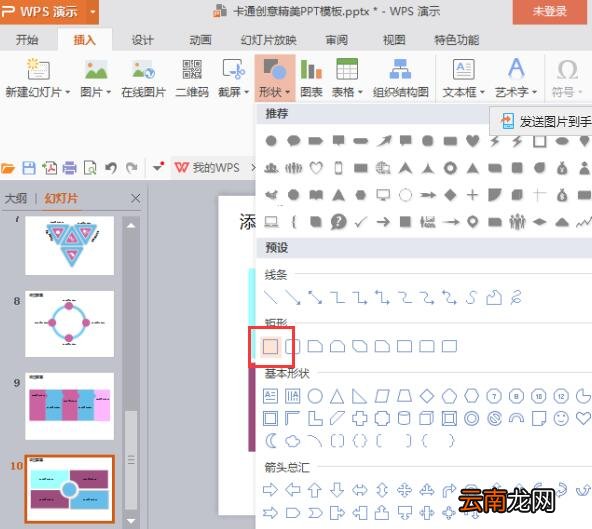The image size is (592, 529).
Task: Open print preview icon
Action: [90, 168]
